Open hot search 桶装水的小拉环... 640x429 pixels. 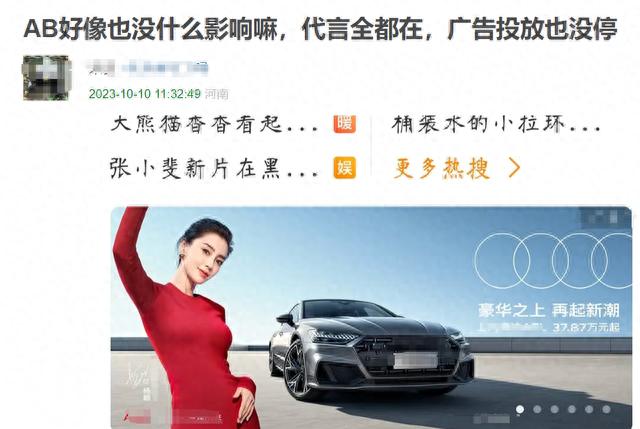pyautogui.click(x=496, y=124)
